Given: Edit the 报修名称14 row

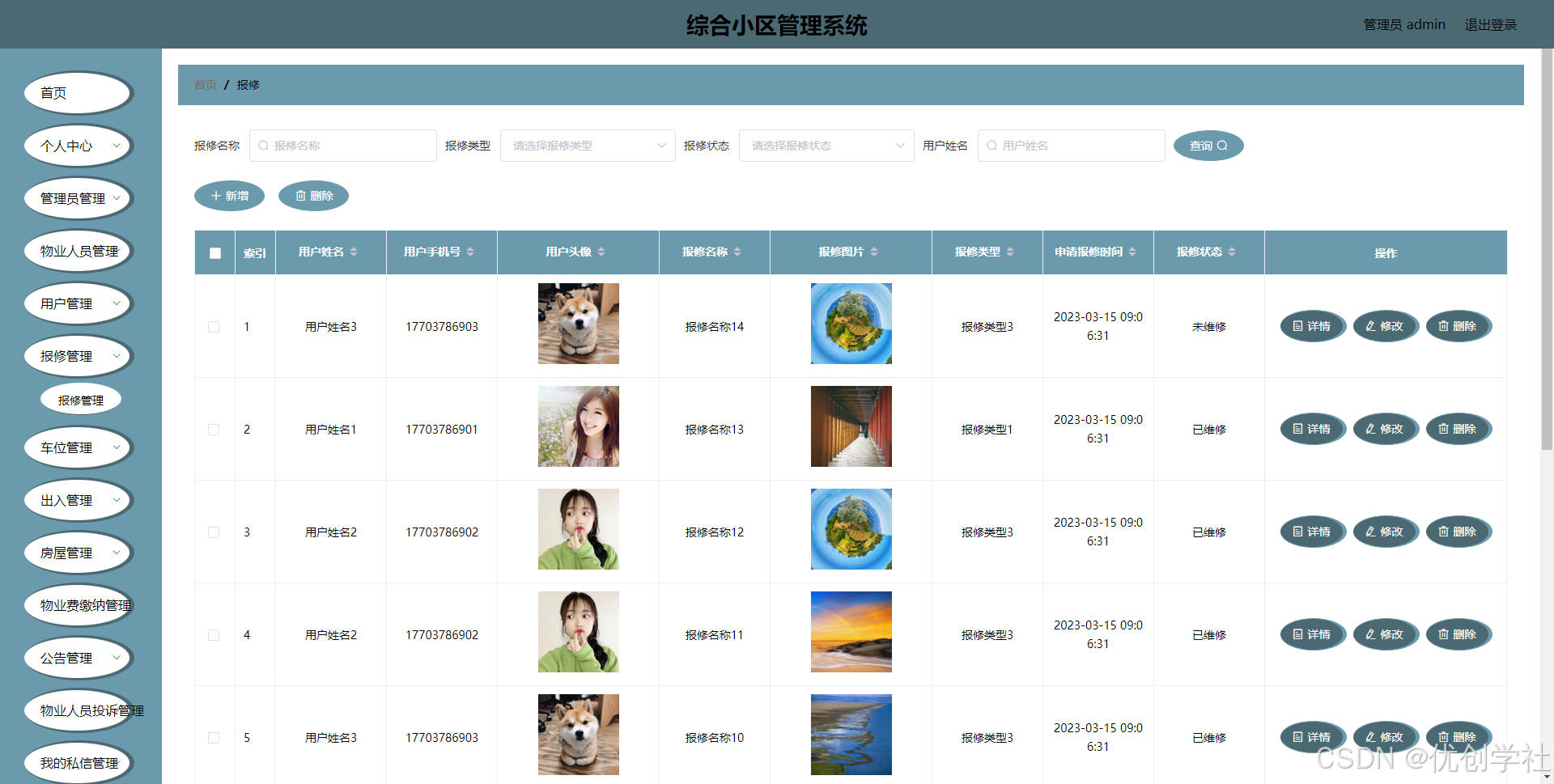Looking at the screenshot, I should click(x=1385, y=326).
